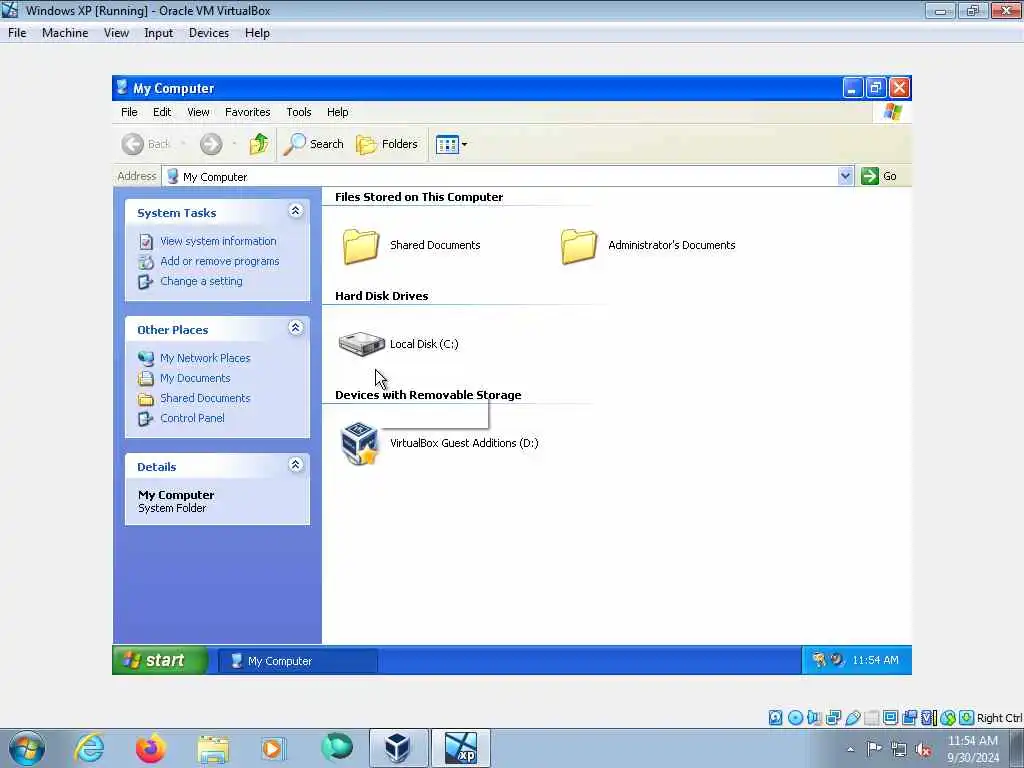Switch to VirtualBox Manager taskbar icon

click(x=398, y=748)
